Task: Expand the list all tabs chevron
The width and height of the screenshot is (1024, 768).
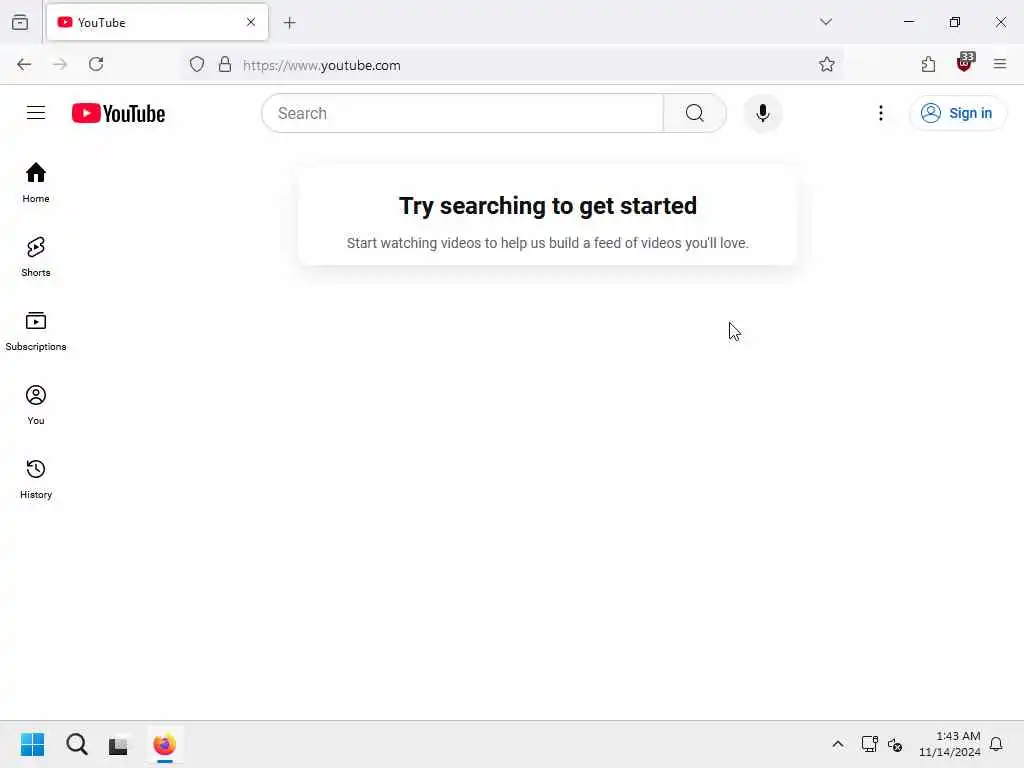Action: pos(825,22)
